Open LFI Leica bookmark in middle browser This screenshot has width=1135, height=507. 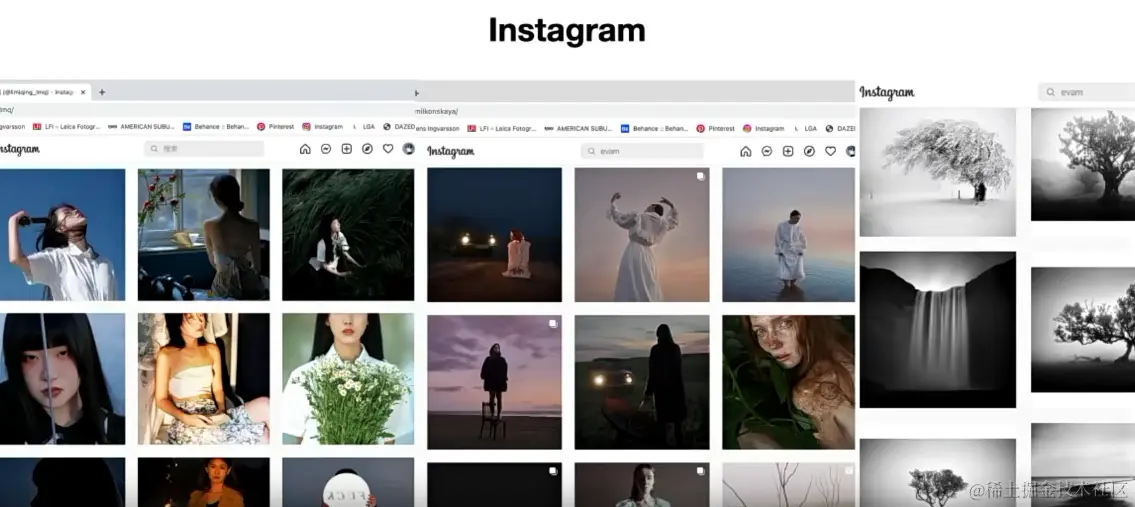tap(502, 128)
